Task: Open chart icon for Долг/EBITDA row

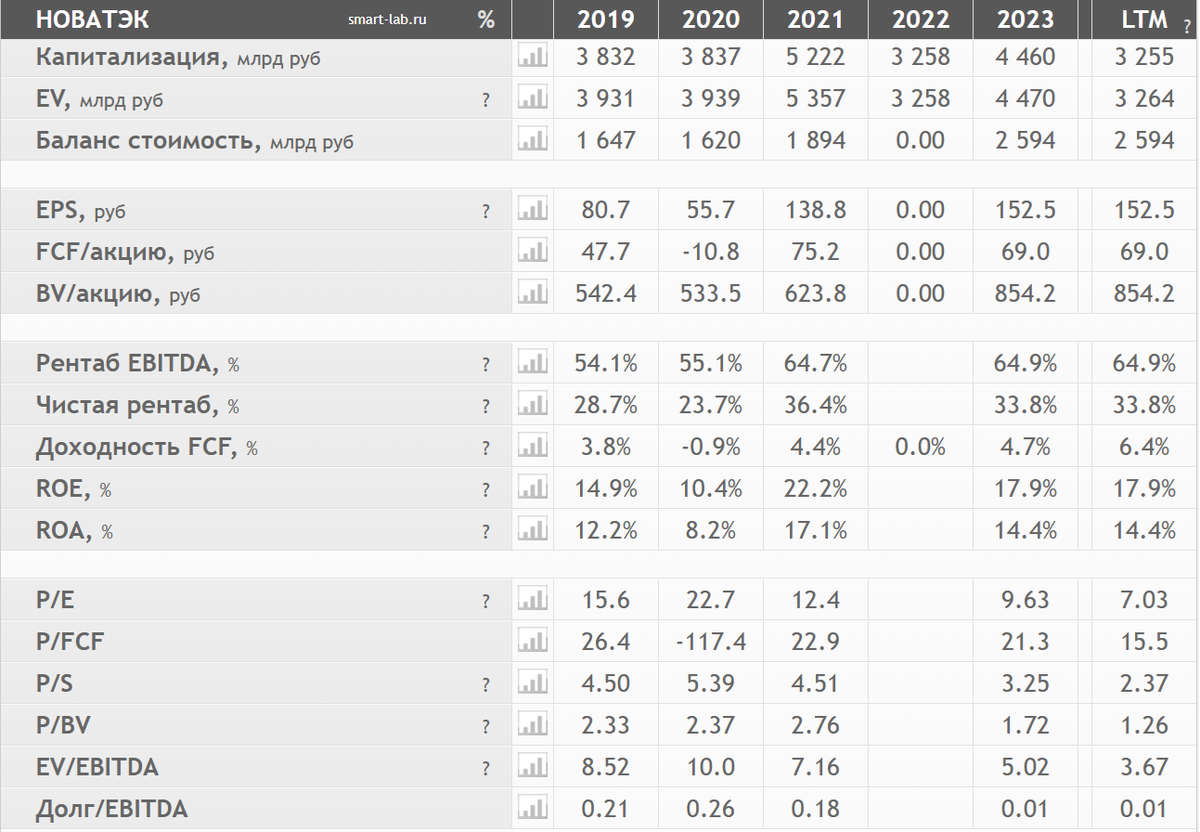Action: tap(533, 809)
